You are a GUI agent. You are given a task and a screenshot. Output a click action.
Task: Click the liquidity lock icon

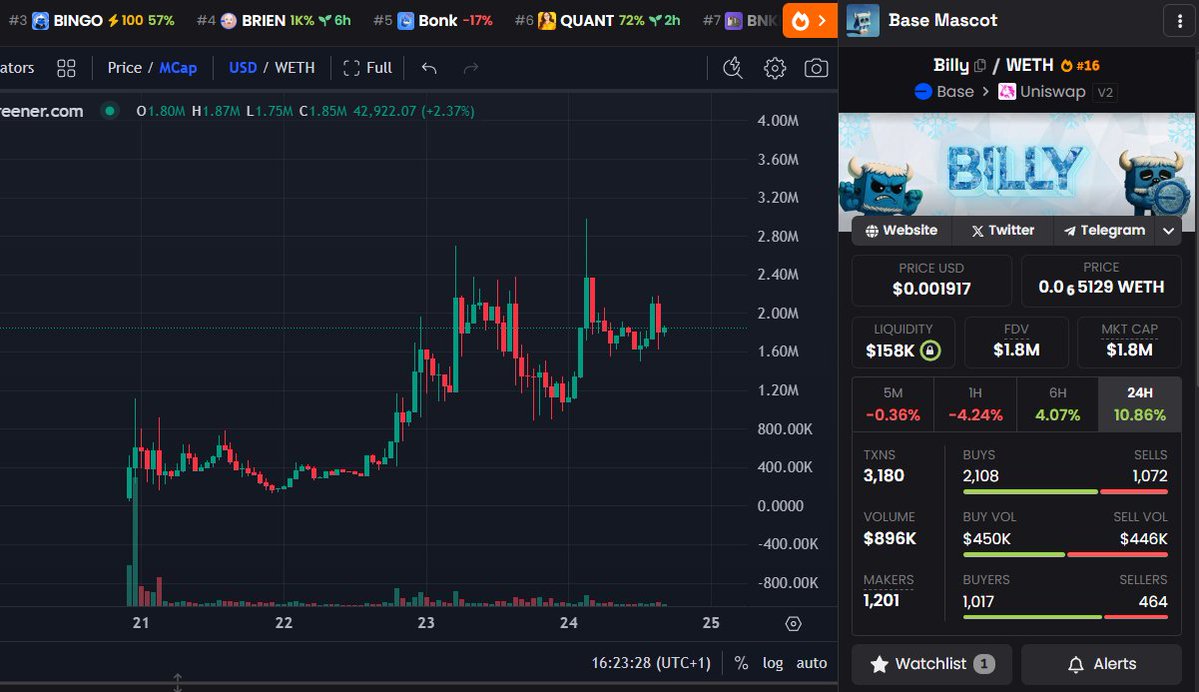[x=930, y=350]
